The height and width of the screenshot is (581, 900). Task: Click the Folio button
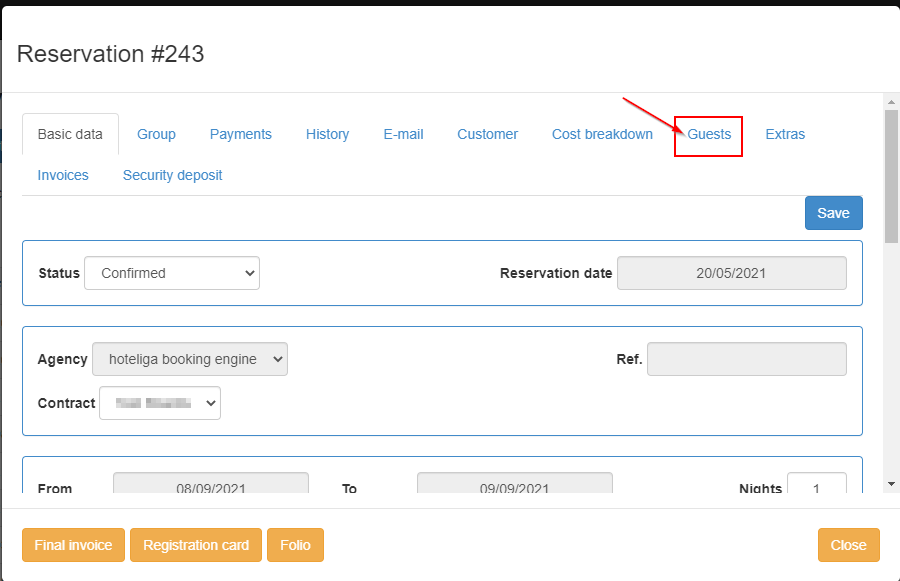pyautogui.click(x=295, y=545)
